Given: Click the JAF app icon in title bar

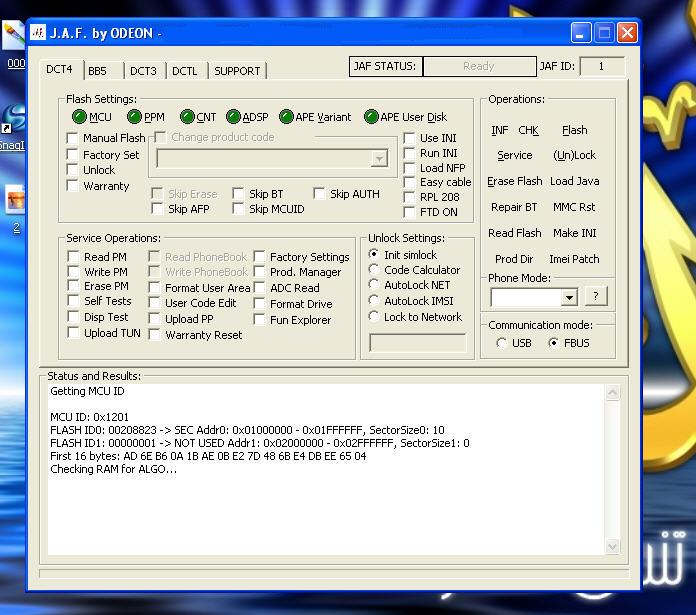Looking at the screenshot, I should [x=38, y=33].
